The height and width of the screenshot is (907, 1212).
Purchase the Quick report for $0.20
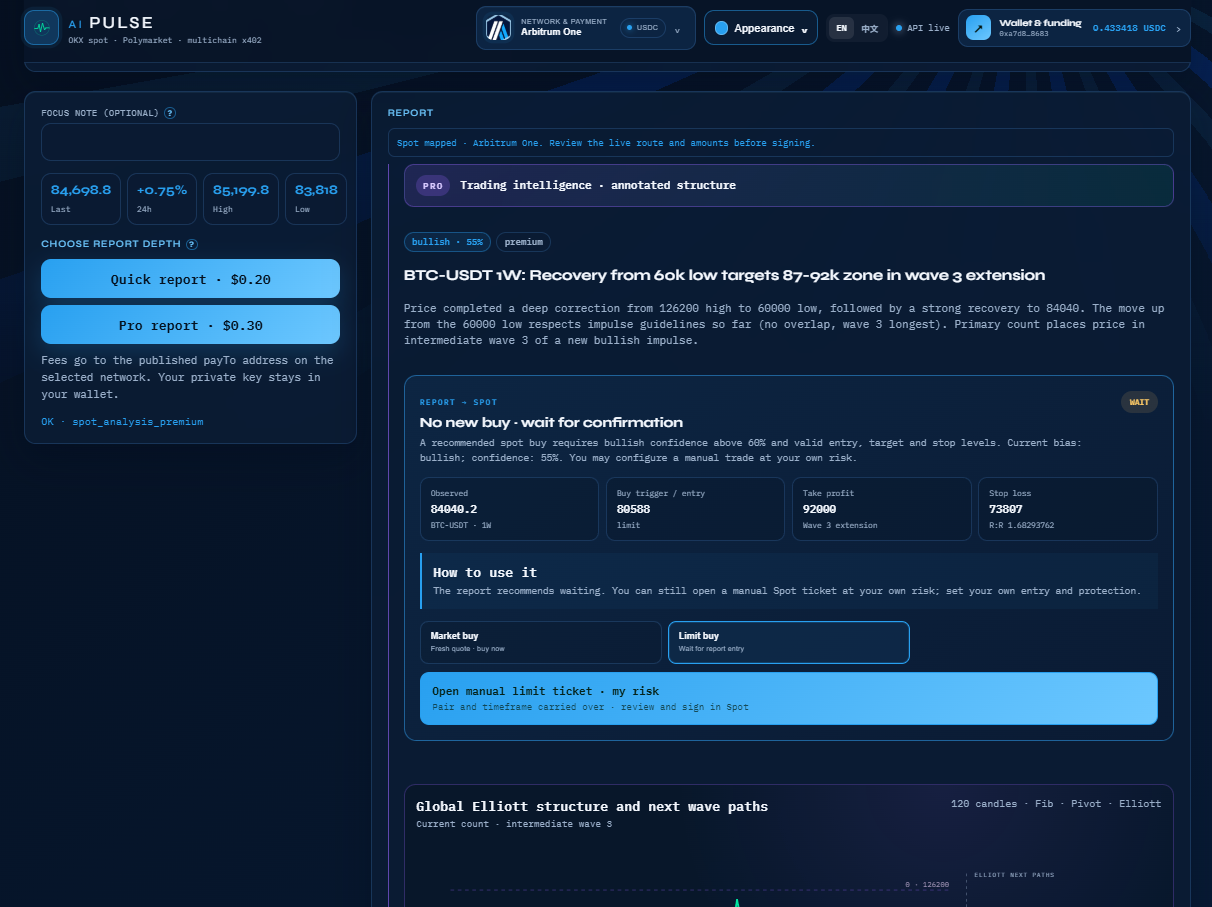click(x=190, y=279)
